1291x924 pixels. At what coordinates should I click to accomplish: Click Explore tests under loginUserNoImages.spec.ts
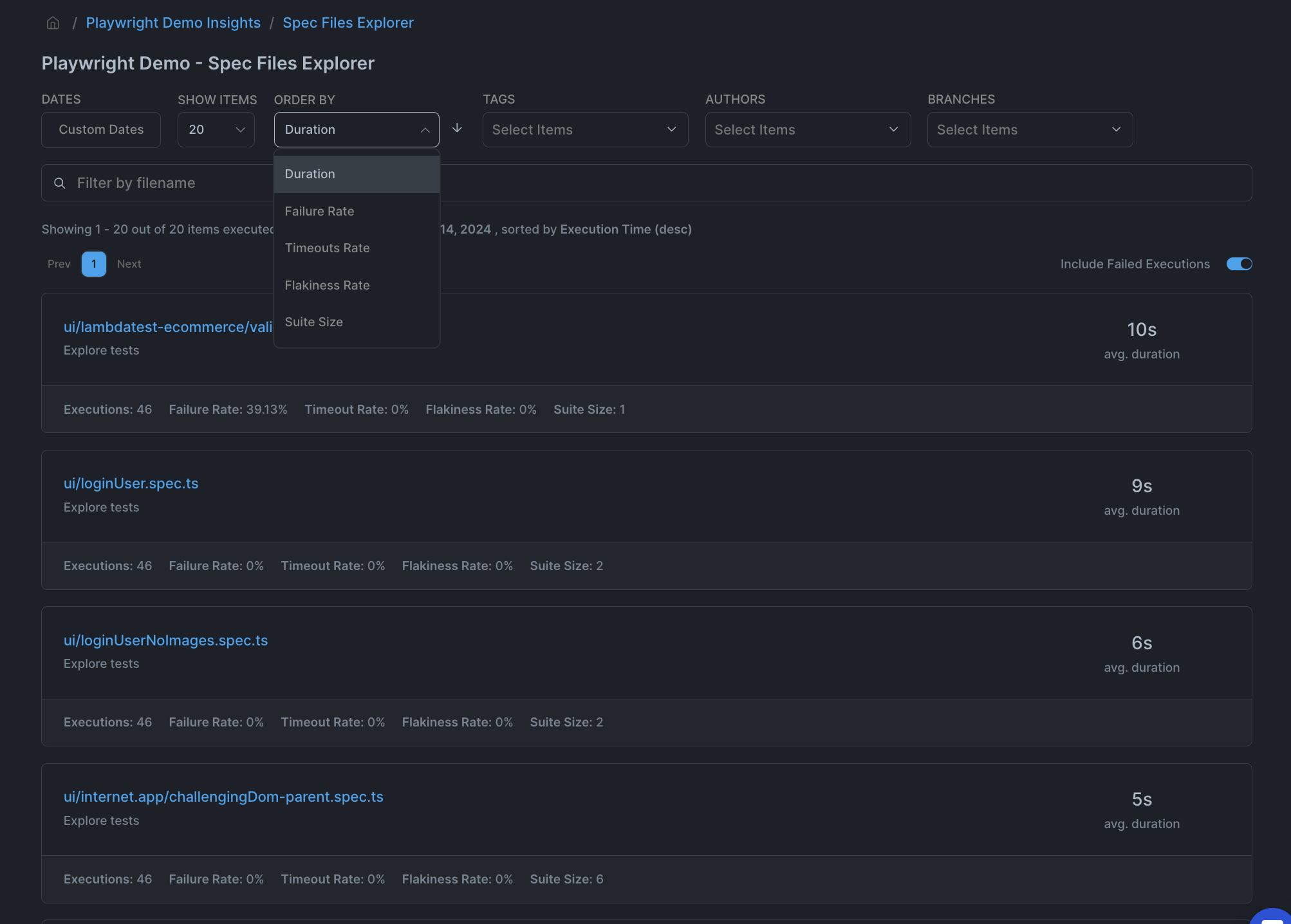click(x=101, y=663)
